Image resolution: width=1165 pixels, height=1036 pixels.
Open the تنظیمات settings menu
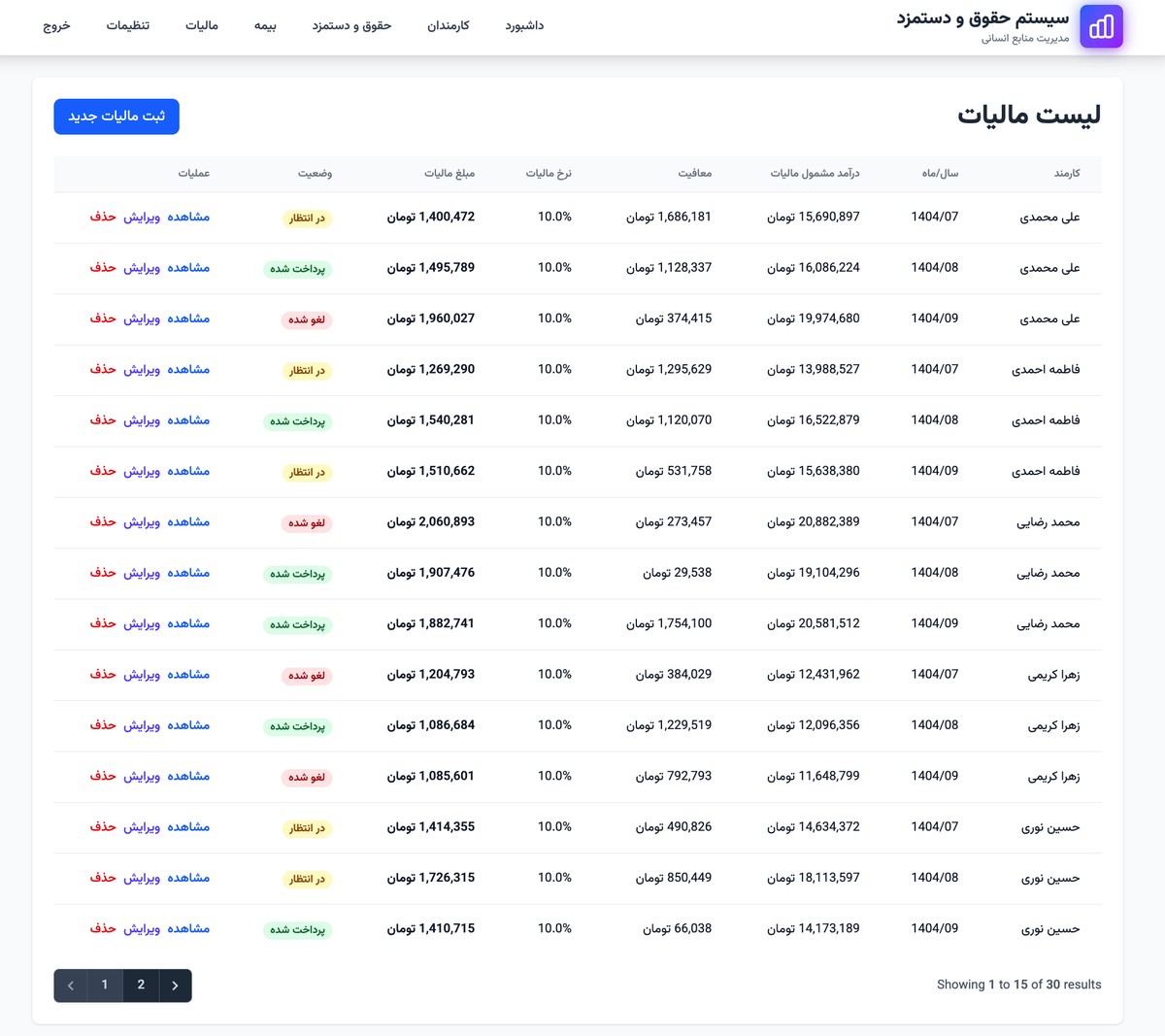[128, 26]
